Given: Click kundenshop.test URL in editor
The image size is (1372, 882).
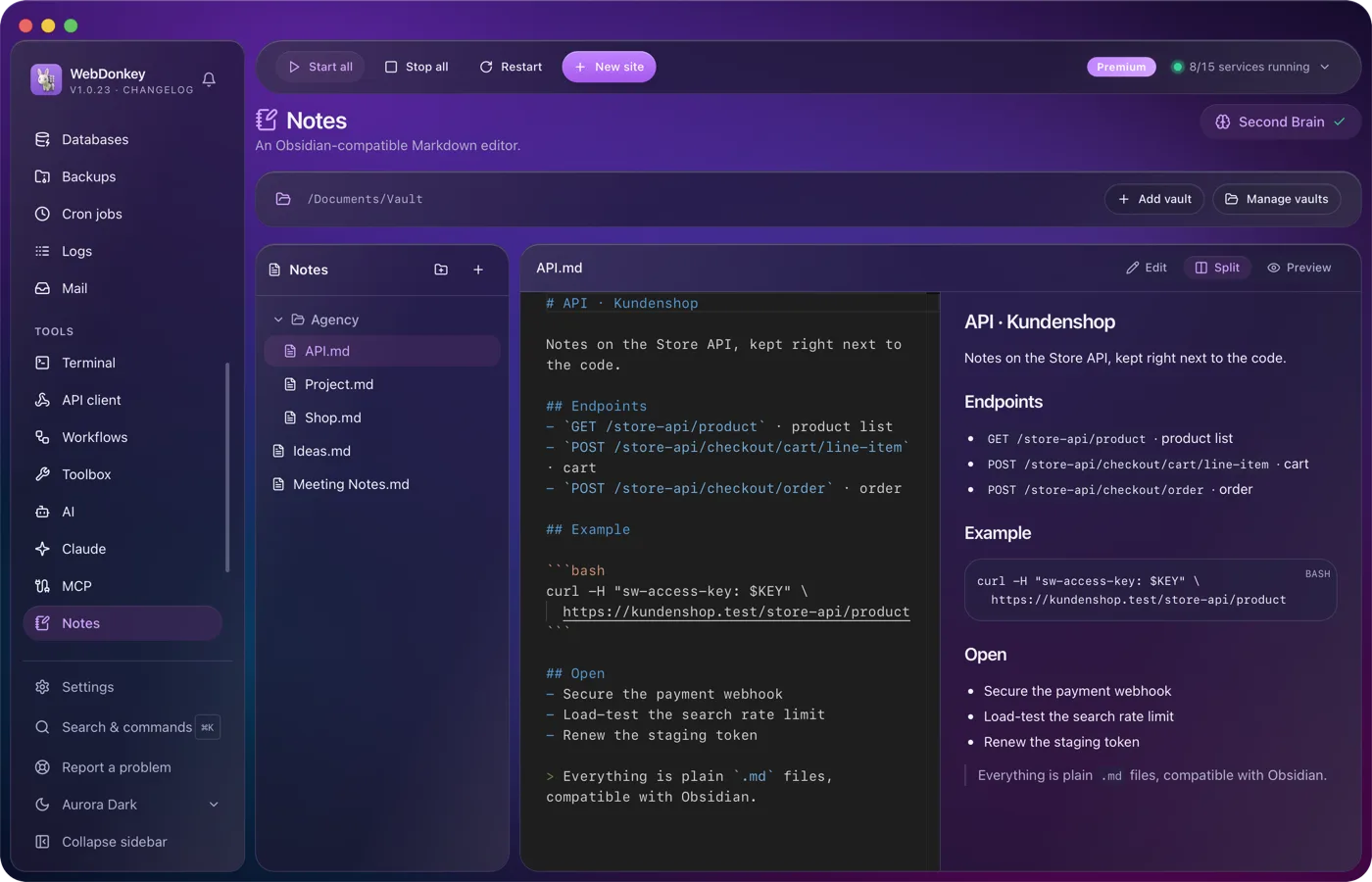Looking at the screenshot, I should click(x=736, y=612).
